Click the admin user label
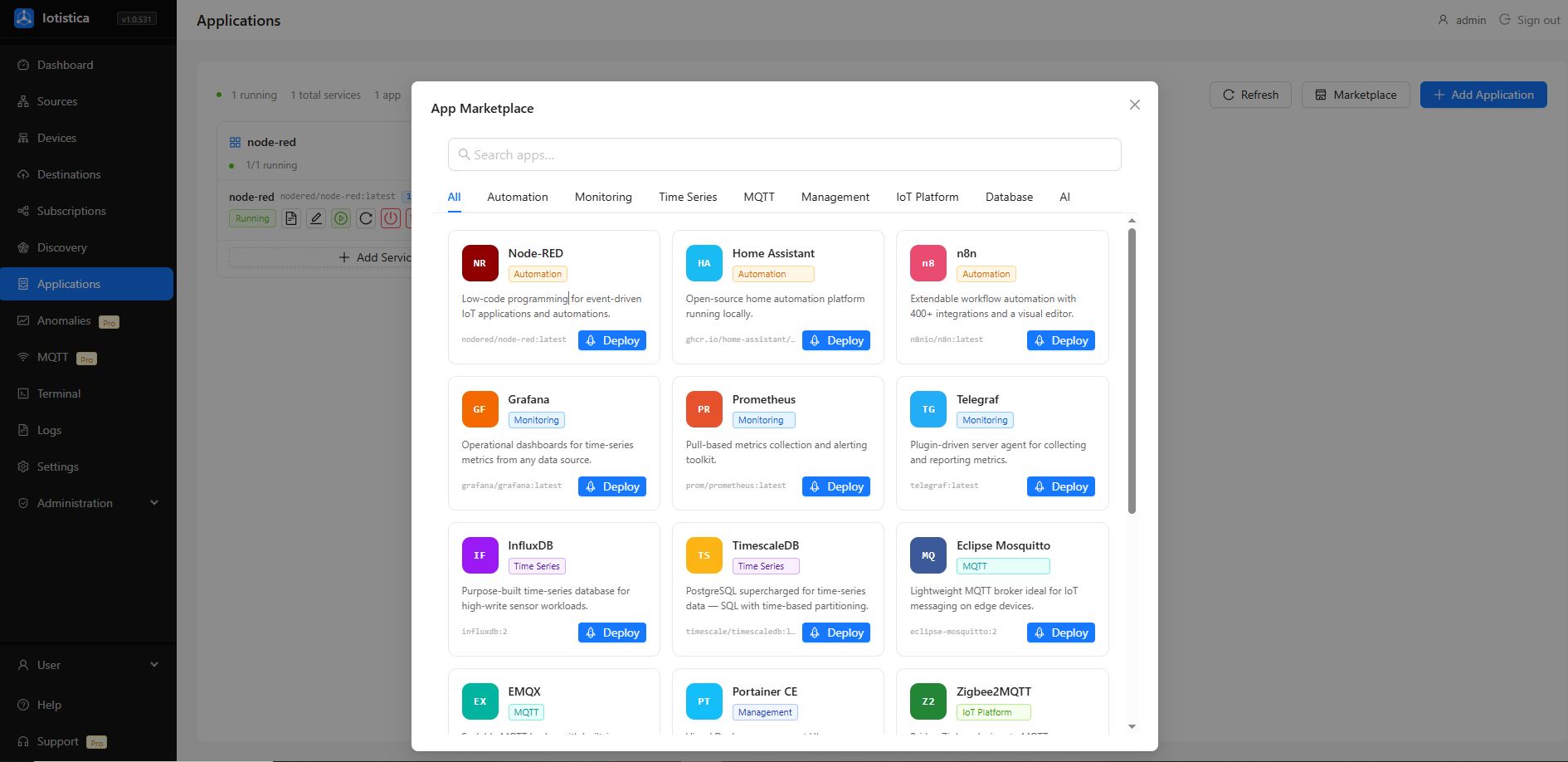 pos(1462,20)
